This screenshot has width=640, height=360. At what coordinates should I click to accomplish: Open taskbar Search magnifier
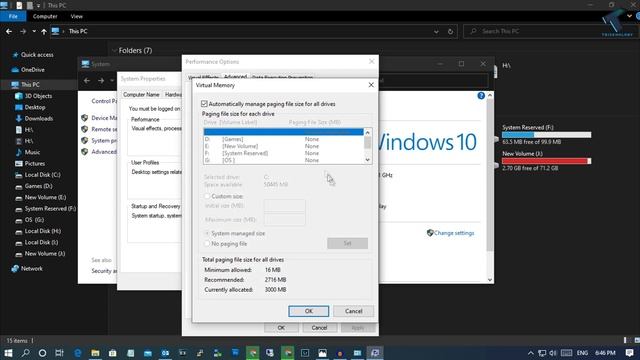tap(25, 353)
